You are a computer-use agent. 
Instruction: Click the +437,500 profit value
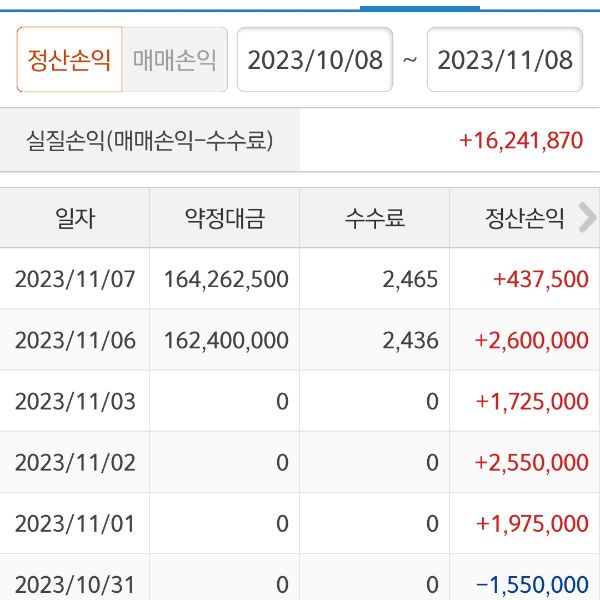tap(540, 279)
